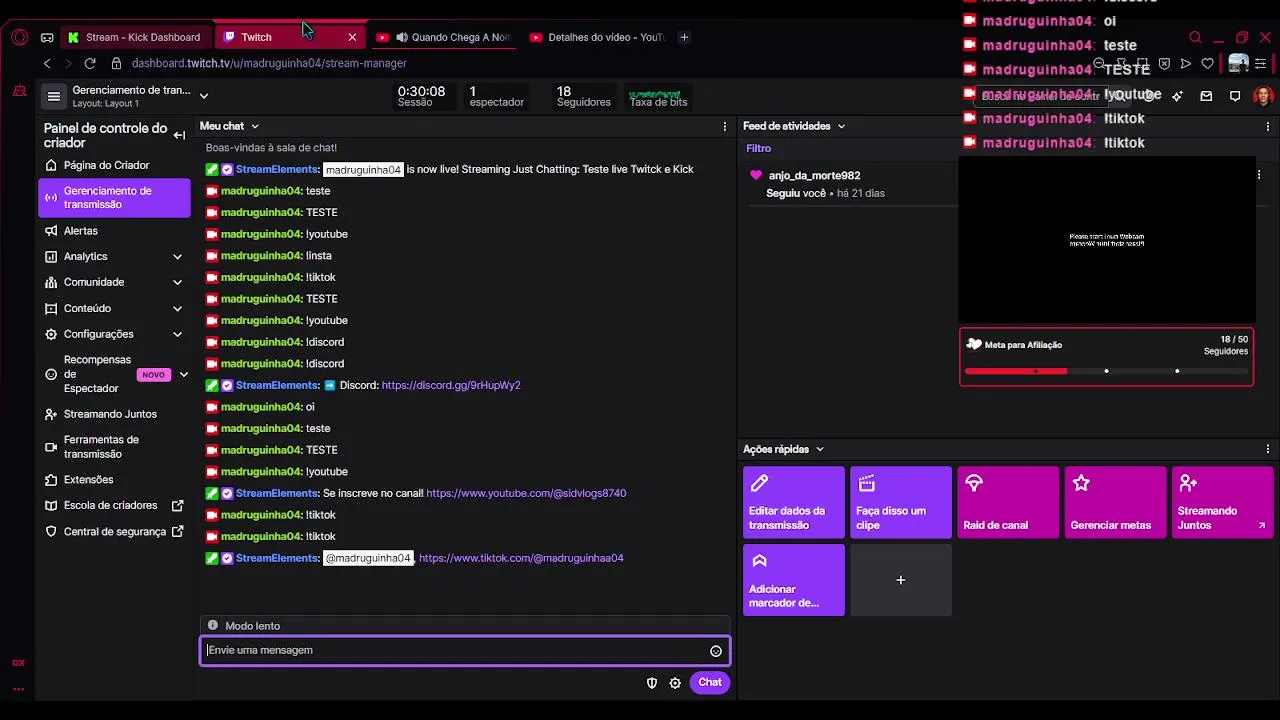
Task: Open Ferramentas de transmissão in sidebar
Action: pyautogui.click(x=114, y=447)
